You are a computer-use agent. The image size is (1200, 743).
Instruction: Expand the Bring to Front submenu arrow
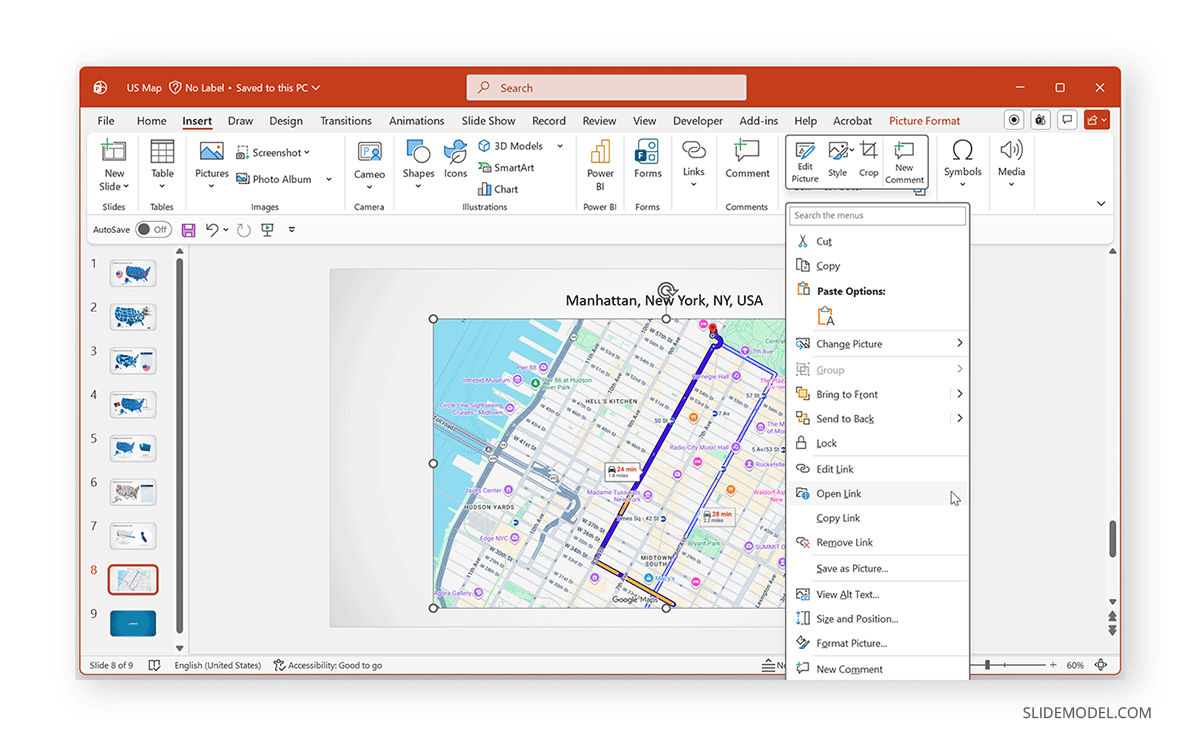[959, 394]
